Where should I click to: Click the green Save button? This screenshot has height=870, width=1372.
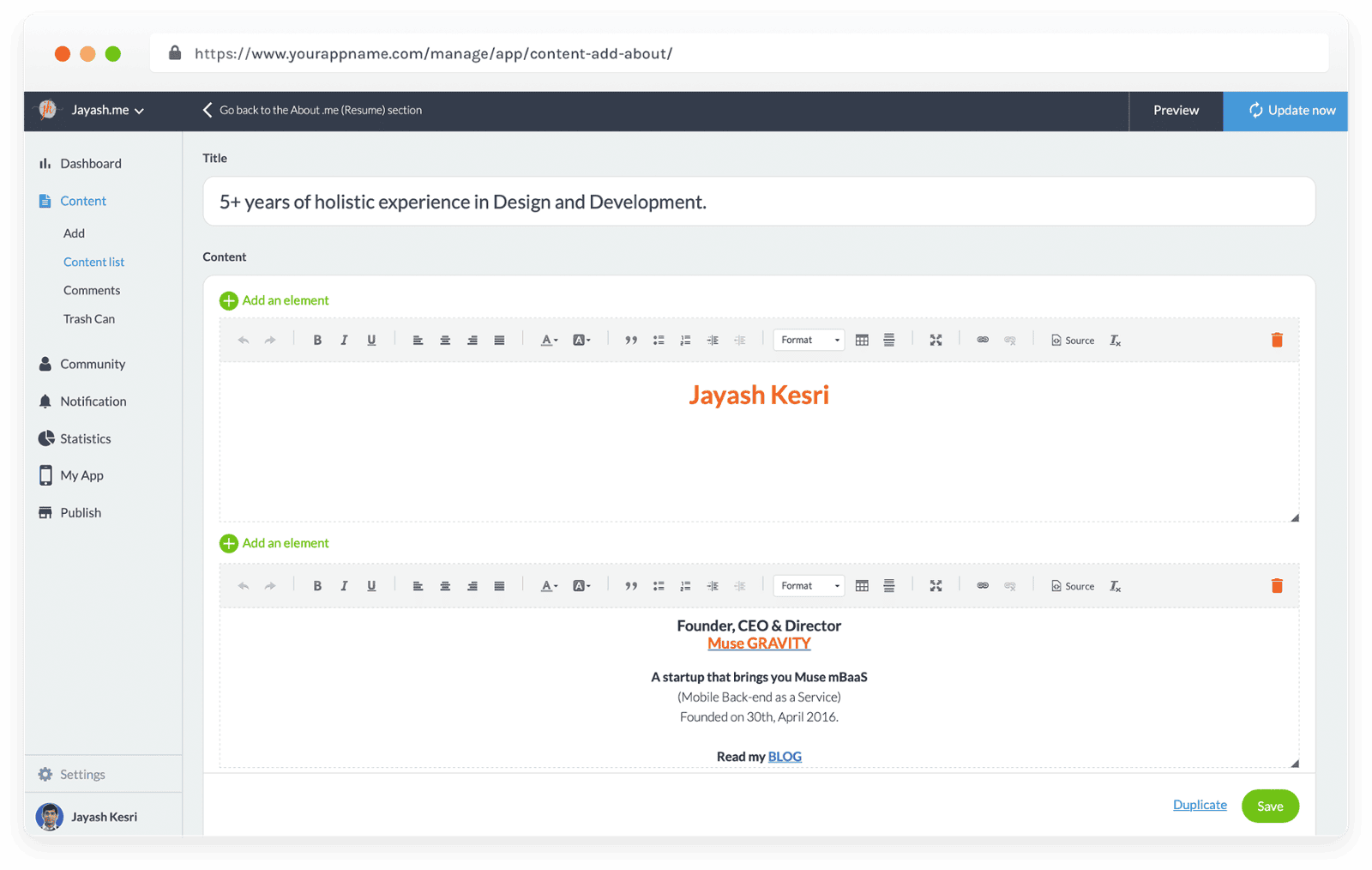(x=1269, y=807)
